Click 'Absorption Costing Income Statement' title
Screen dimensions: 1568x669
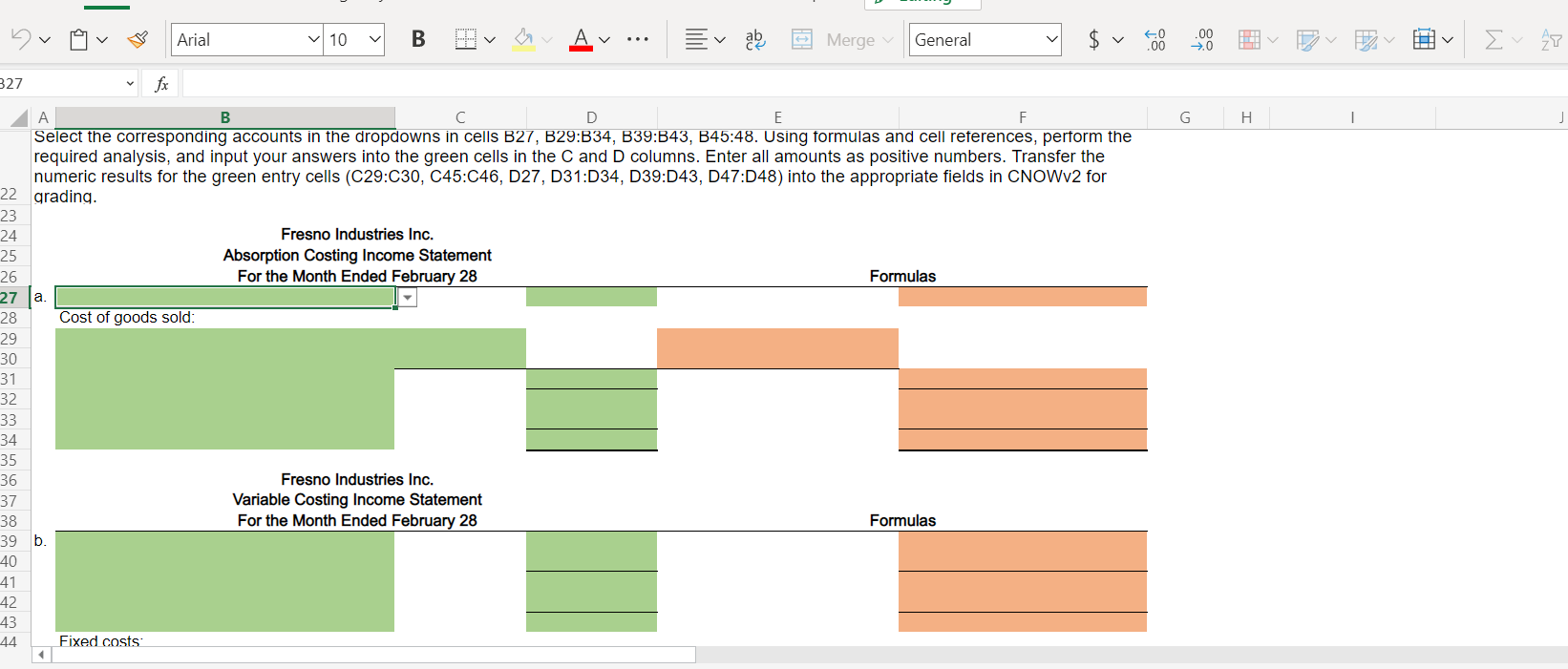[x=357, y=255]
